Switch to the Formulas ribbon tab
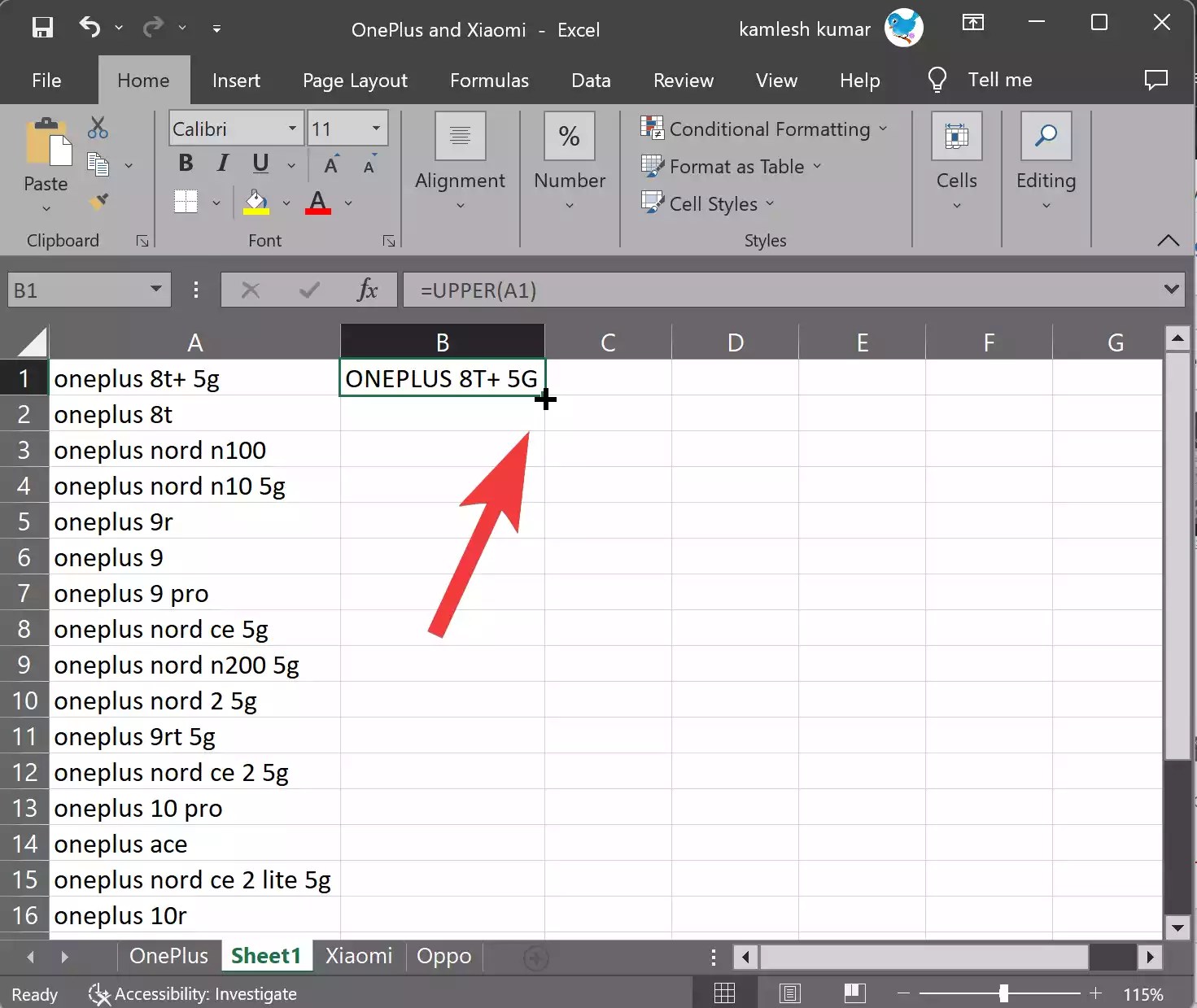Image resolution: width=1197 pixels, height=1008 pixels. pyautogui.click(x=489, y=80)
